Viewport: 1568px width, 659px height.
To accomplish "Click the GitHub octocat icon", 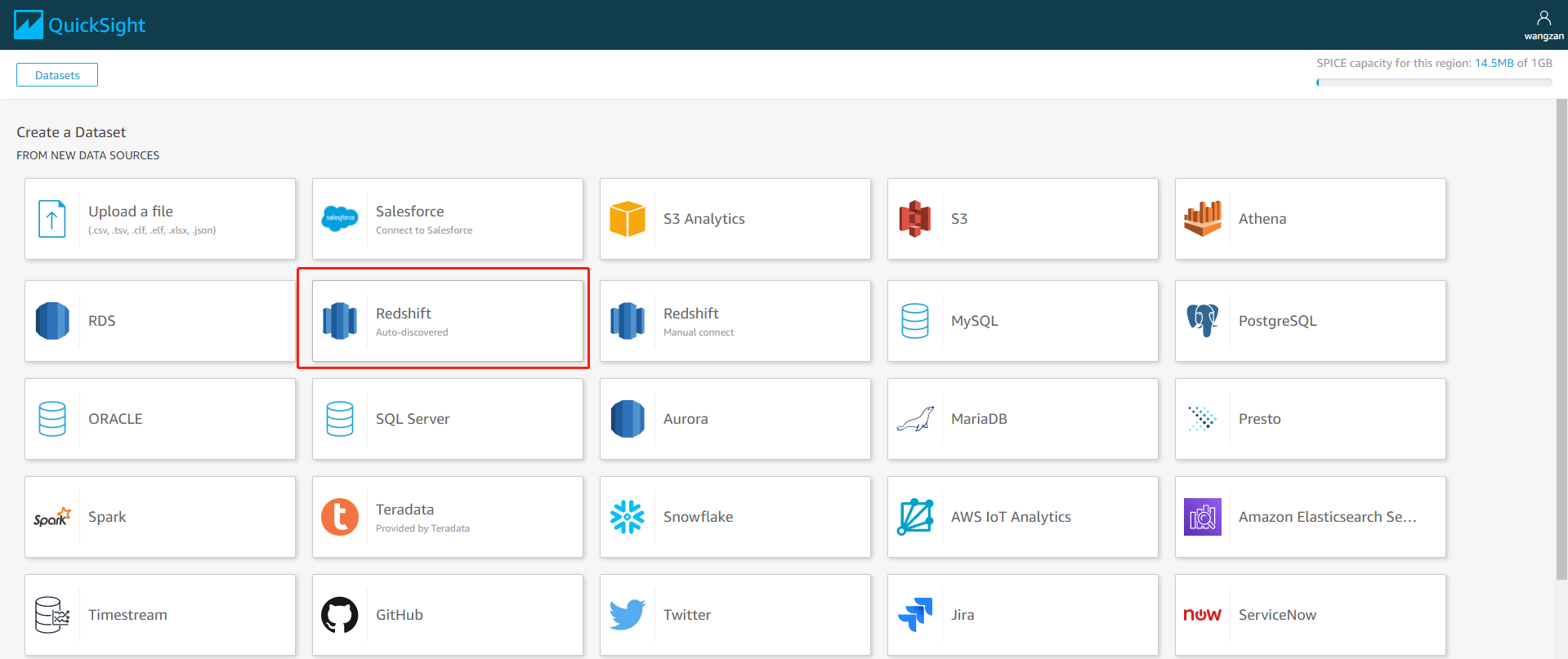I will [340, 615].
